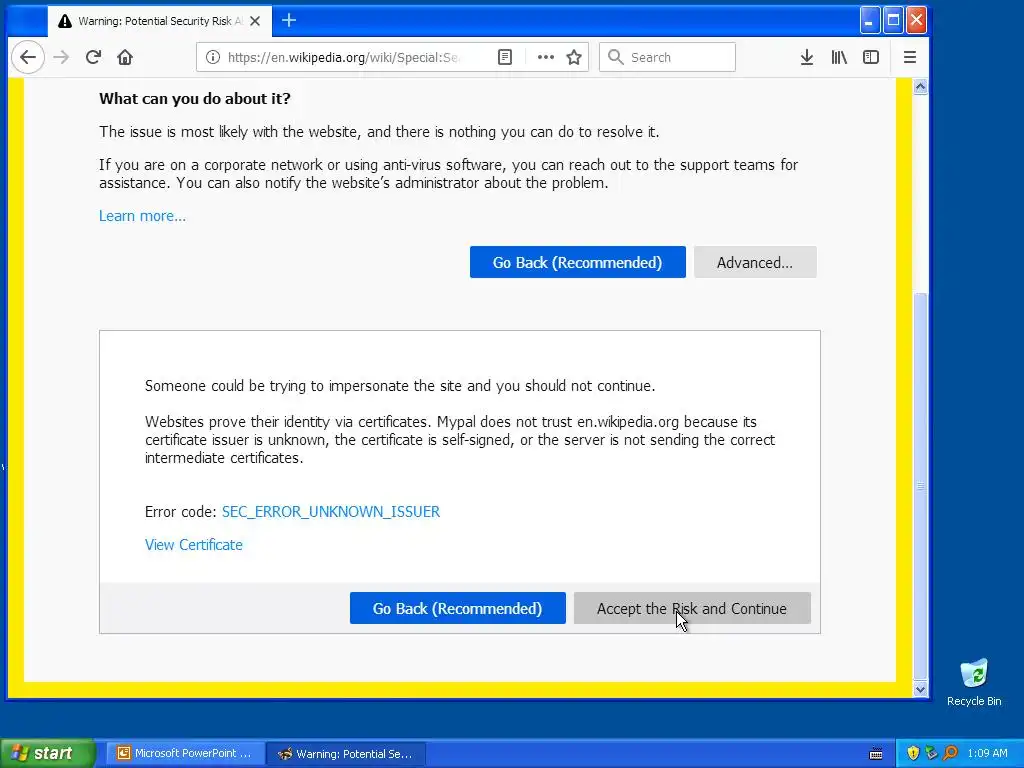Screen dimensions: 1024x768
Task: Click the network devices tray icon
Action: coord(931,753)
